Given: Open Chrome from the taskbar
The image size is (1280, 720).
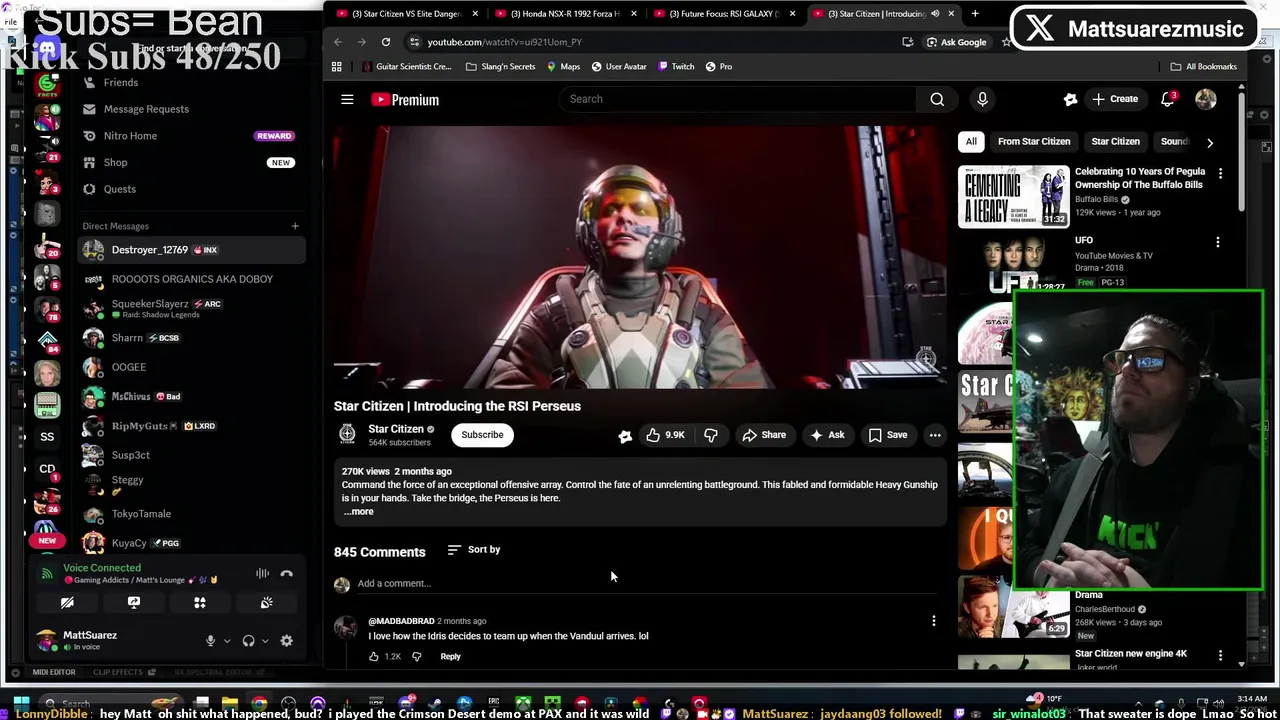Looking at the screenshot, I should (259, 703).
